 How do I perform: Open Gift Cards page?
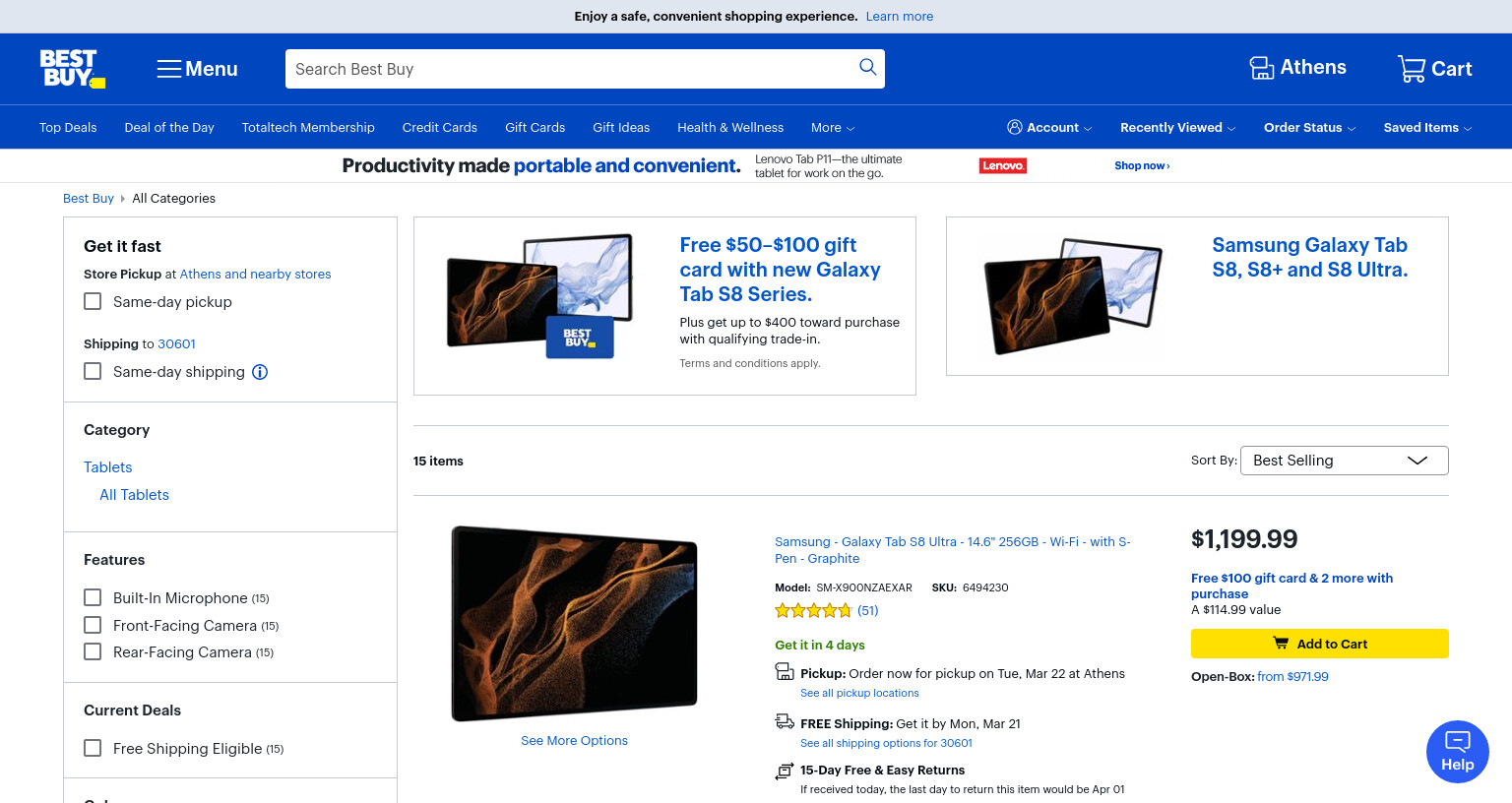click(535, 128)
